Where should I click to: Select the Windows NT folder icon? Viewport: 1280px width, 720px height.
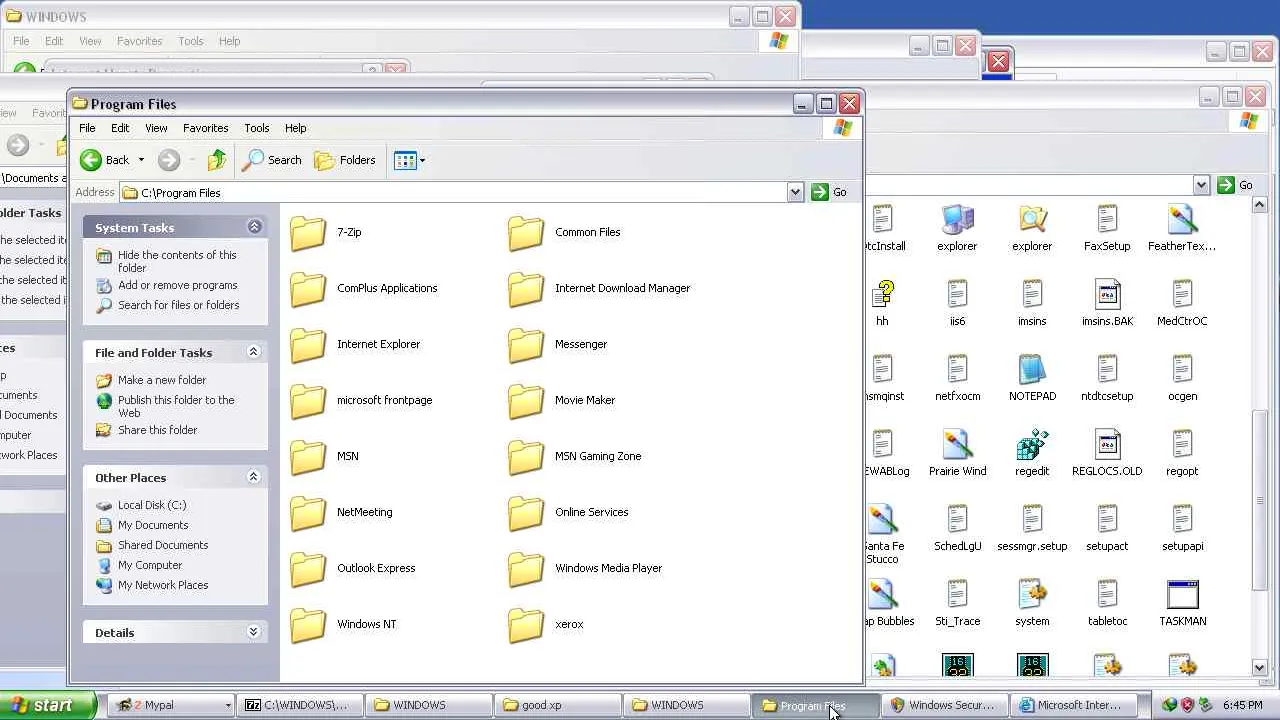[x=308, y=625]
